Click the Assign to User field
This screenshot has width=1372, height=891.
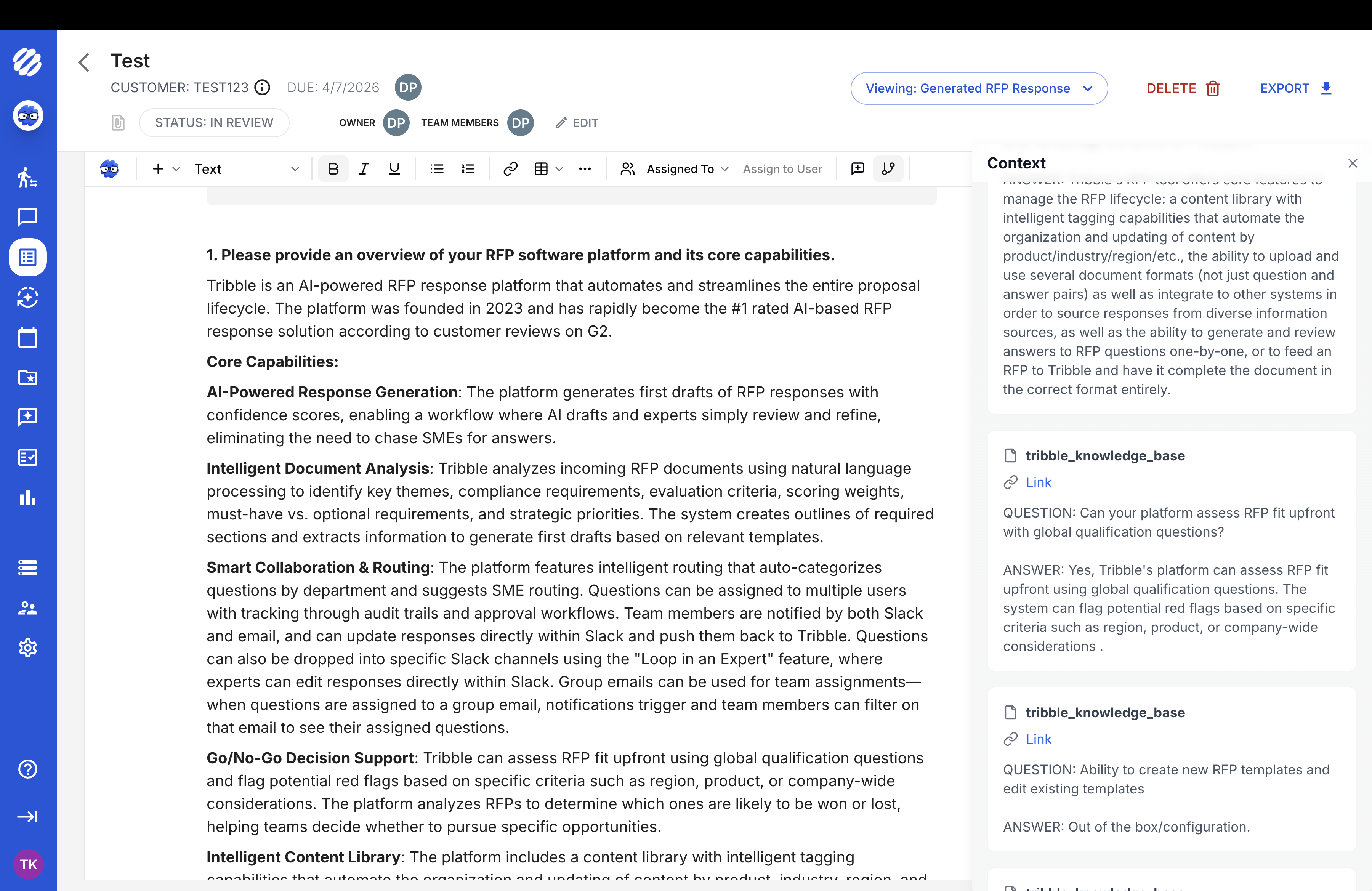(783, 169)
